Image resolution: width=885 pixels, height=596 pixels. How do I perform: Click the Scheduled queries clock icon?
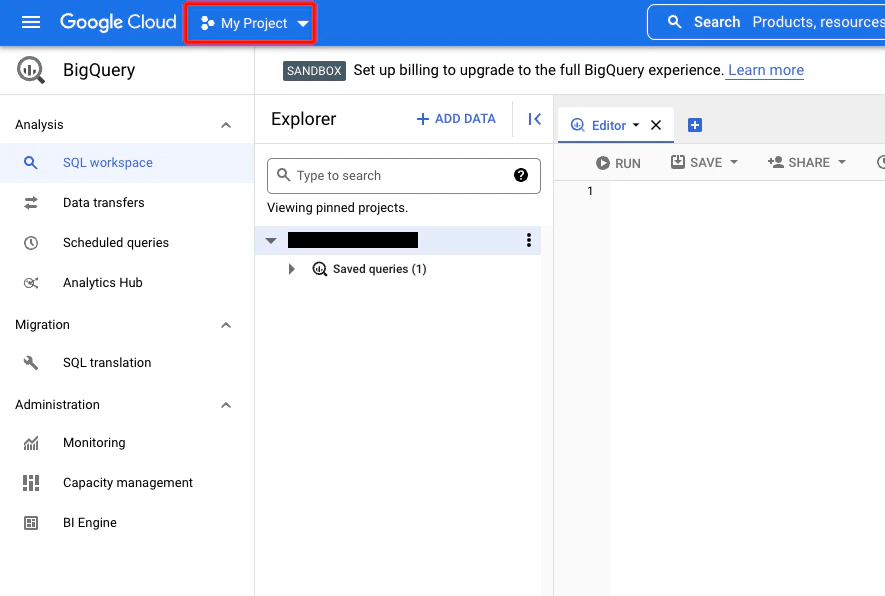30,243
